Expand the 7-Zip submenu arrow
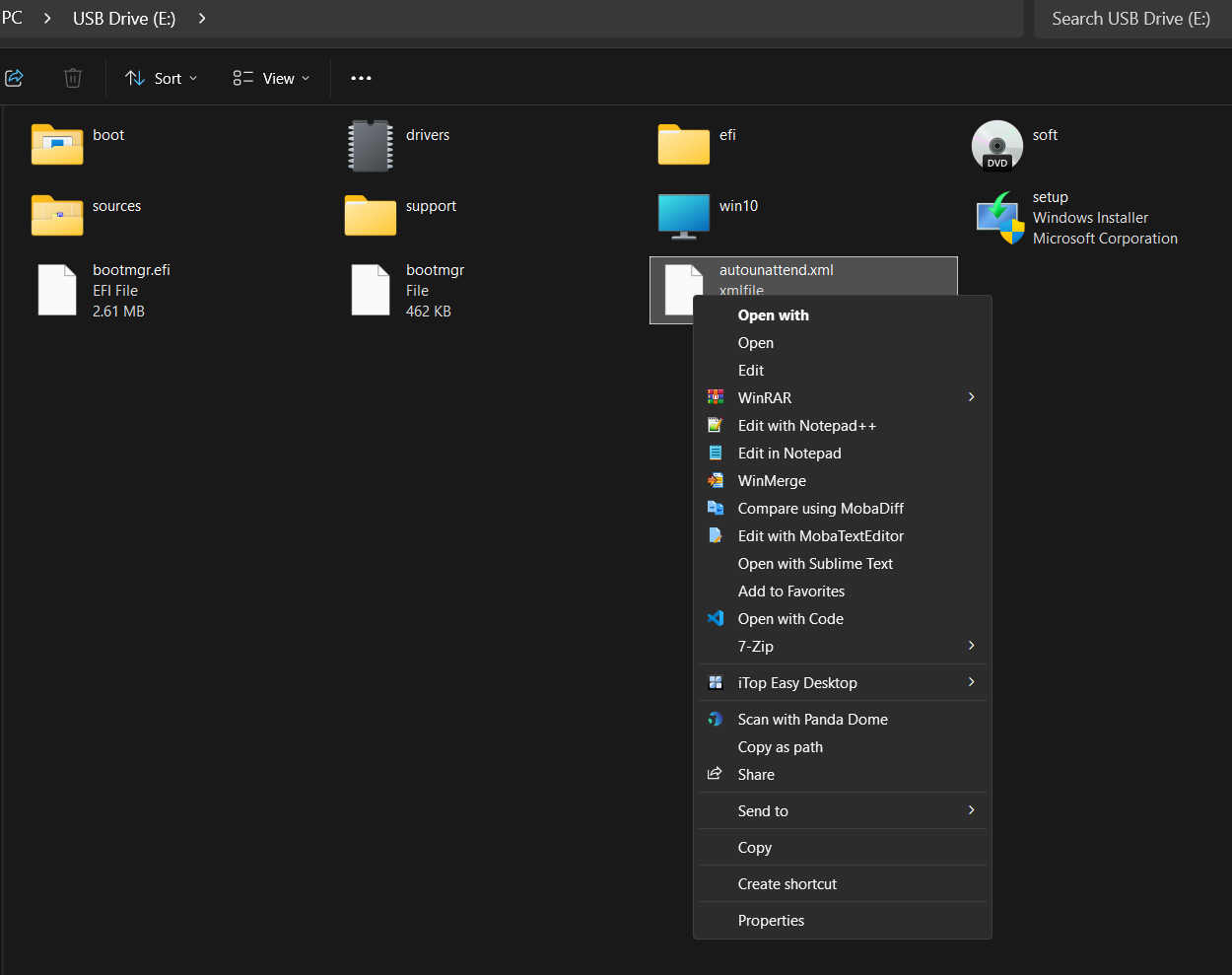Screen dimensions: 1232x975 [971, 646]
